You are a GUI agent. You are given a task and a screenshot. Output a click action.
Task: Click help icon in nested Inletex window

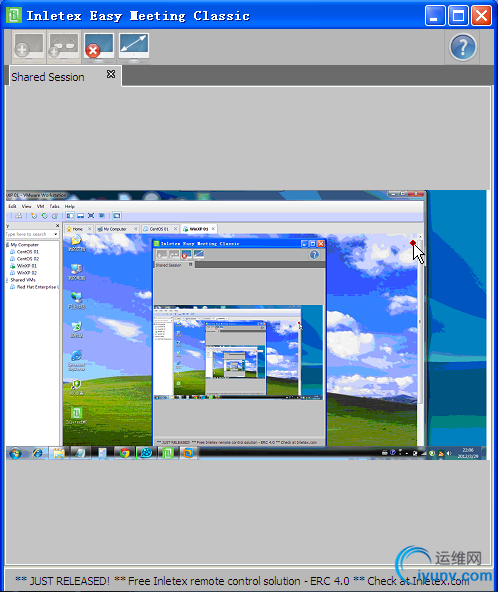click(314, 255)
